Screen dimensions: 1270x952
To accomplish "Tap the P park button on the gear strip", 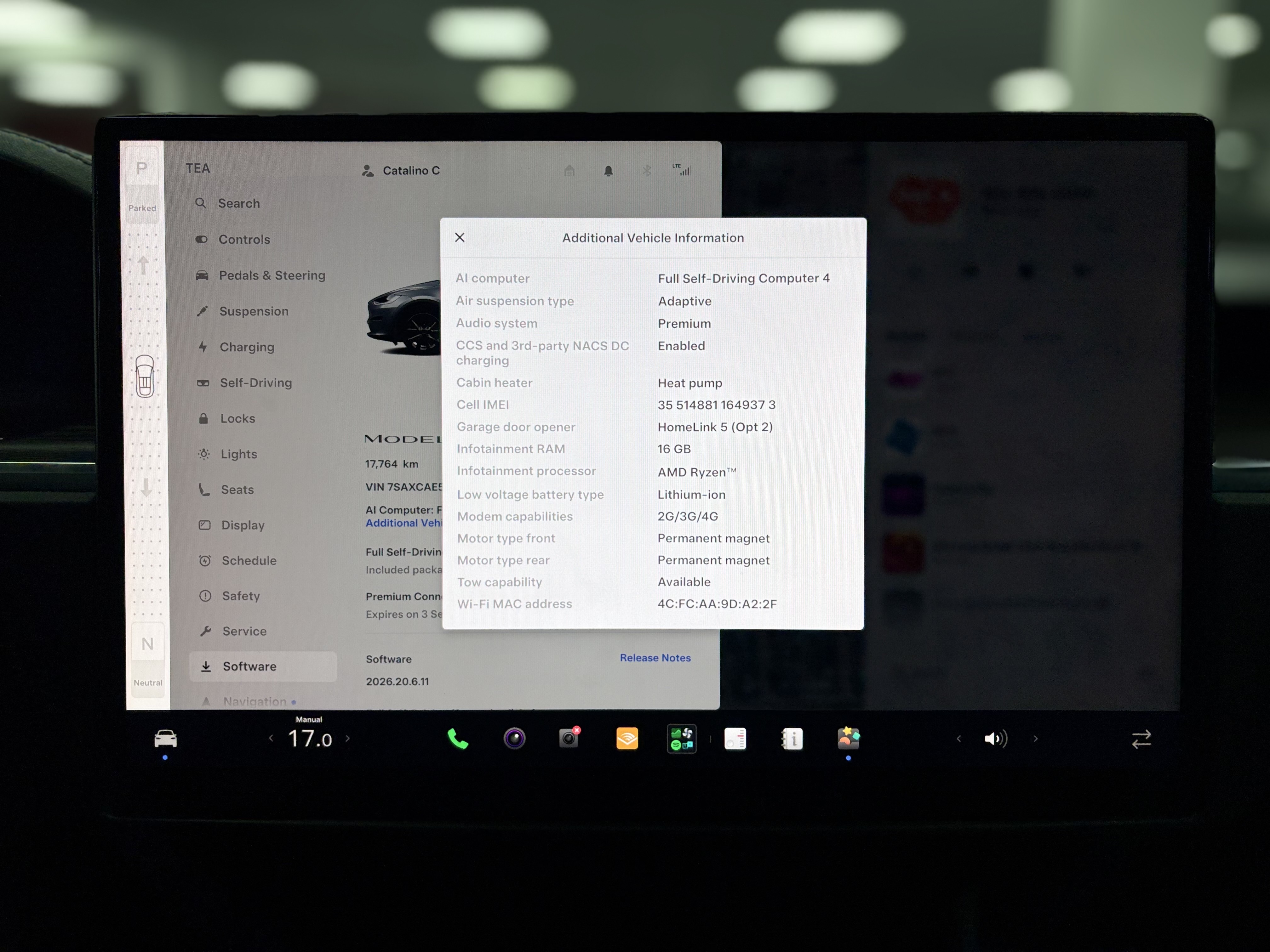I will pyautogui.click(x=141, y=168).
